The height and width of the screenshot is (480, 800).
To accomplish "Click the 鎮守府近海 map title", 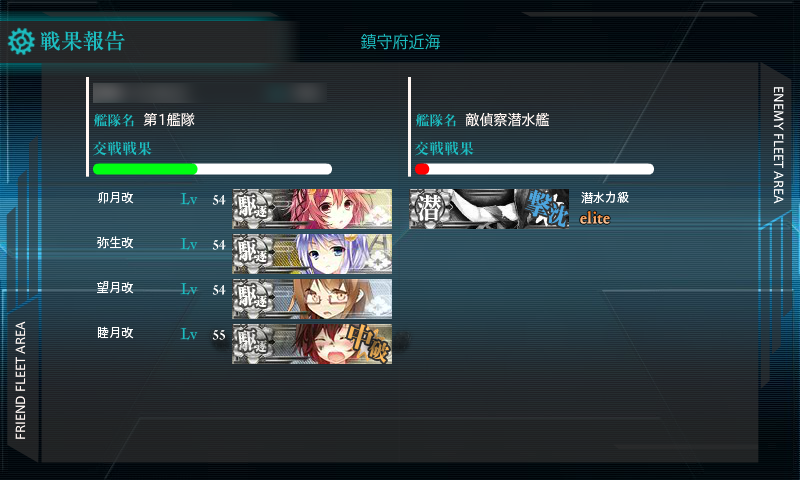I will click(x=401, y=42).
